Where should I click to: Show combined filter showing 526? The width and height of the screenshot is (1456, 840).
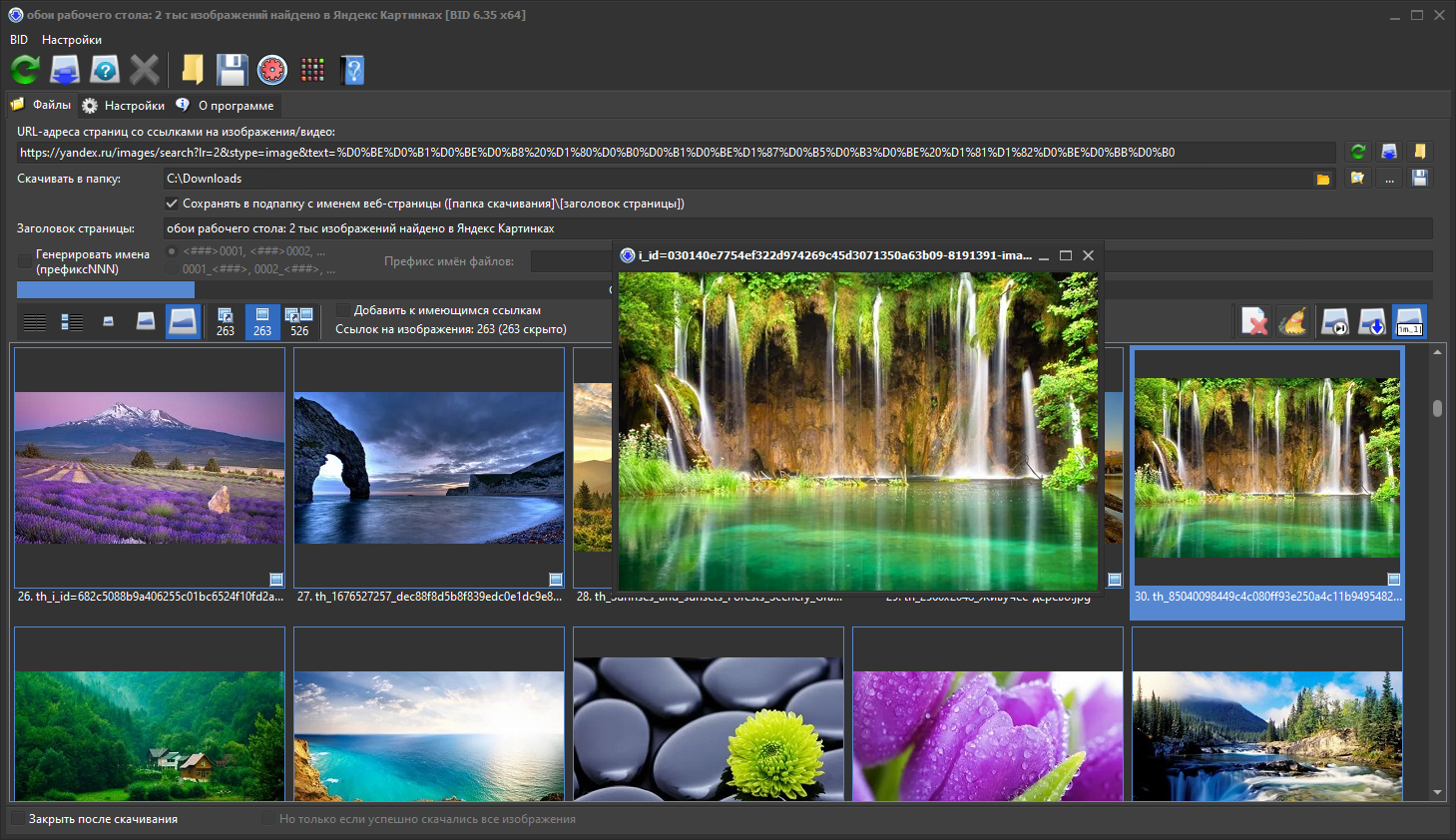click(x=299, y=321)
